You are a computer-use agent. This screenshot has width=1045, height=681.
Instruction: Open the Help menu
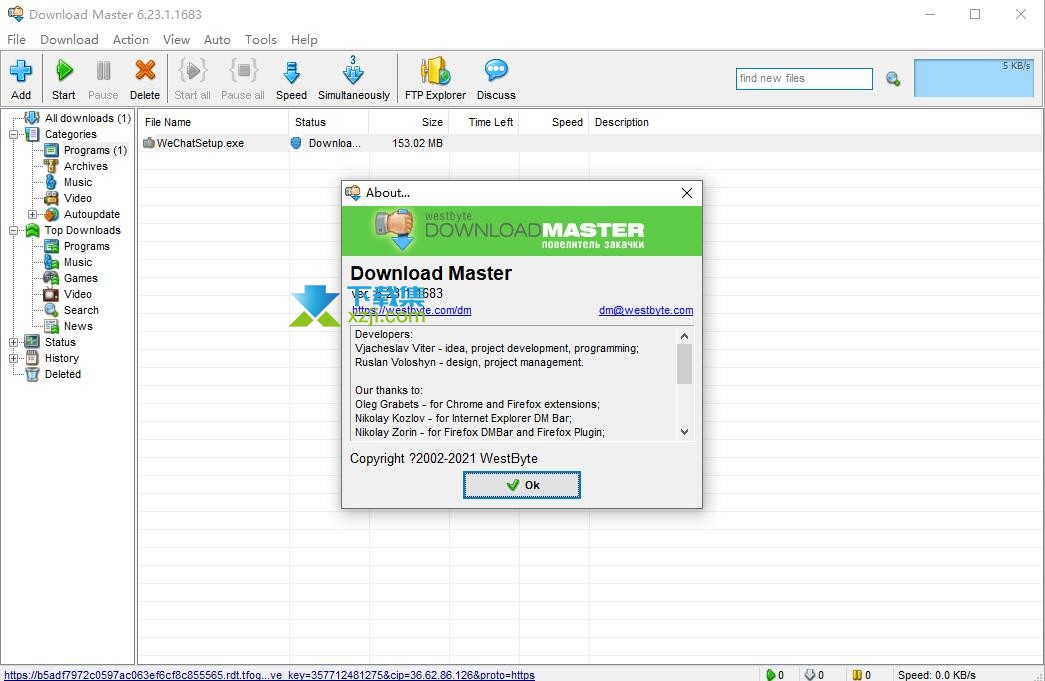[304, 39]
